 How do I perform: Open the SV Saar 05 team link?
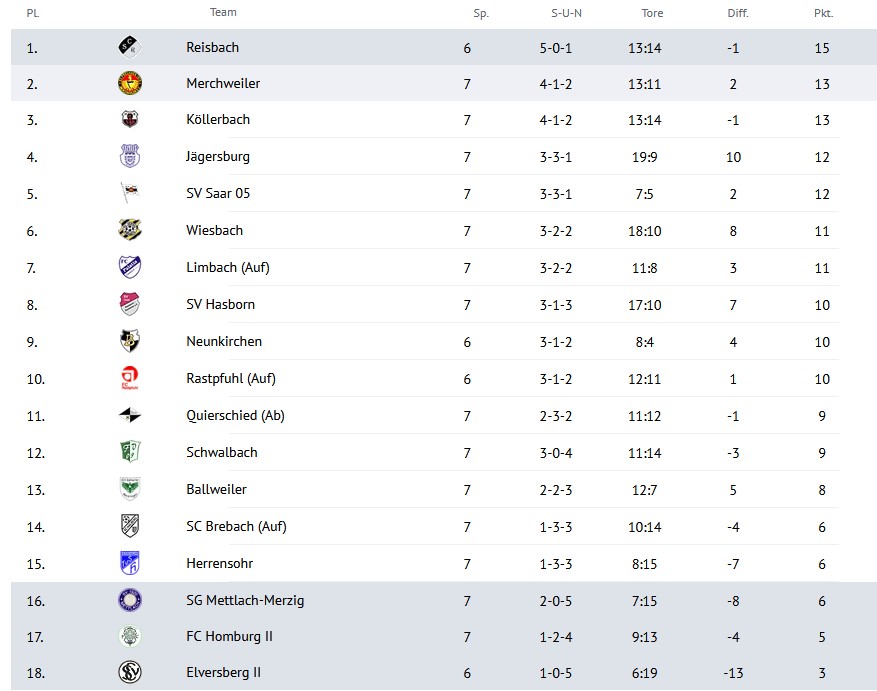(x=217, y=193)
